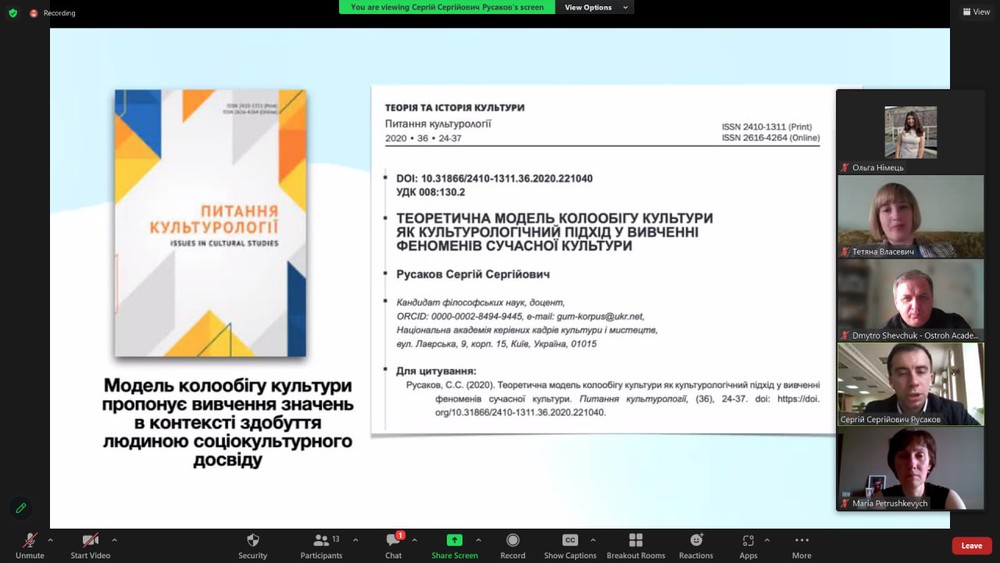
Task: Open the Security options icon
Action: point(253,541)
